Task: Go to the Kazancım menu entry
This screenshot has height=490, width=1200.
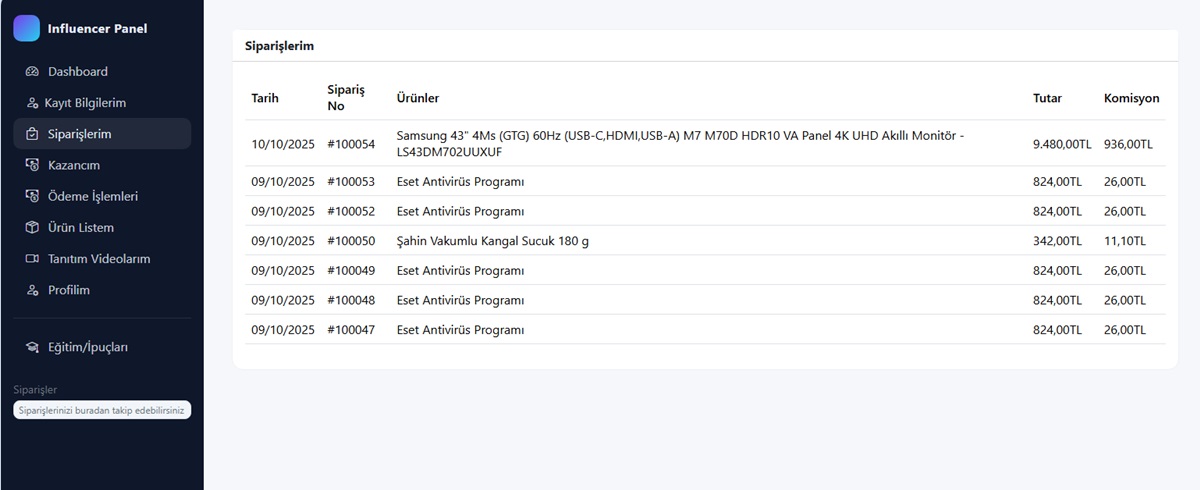Action: pyautogui.click(x=74, y=165)
